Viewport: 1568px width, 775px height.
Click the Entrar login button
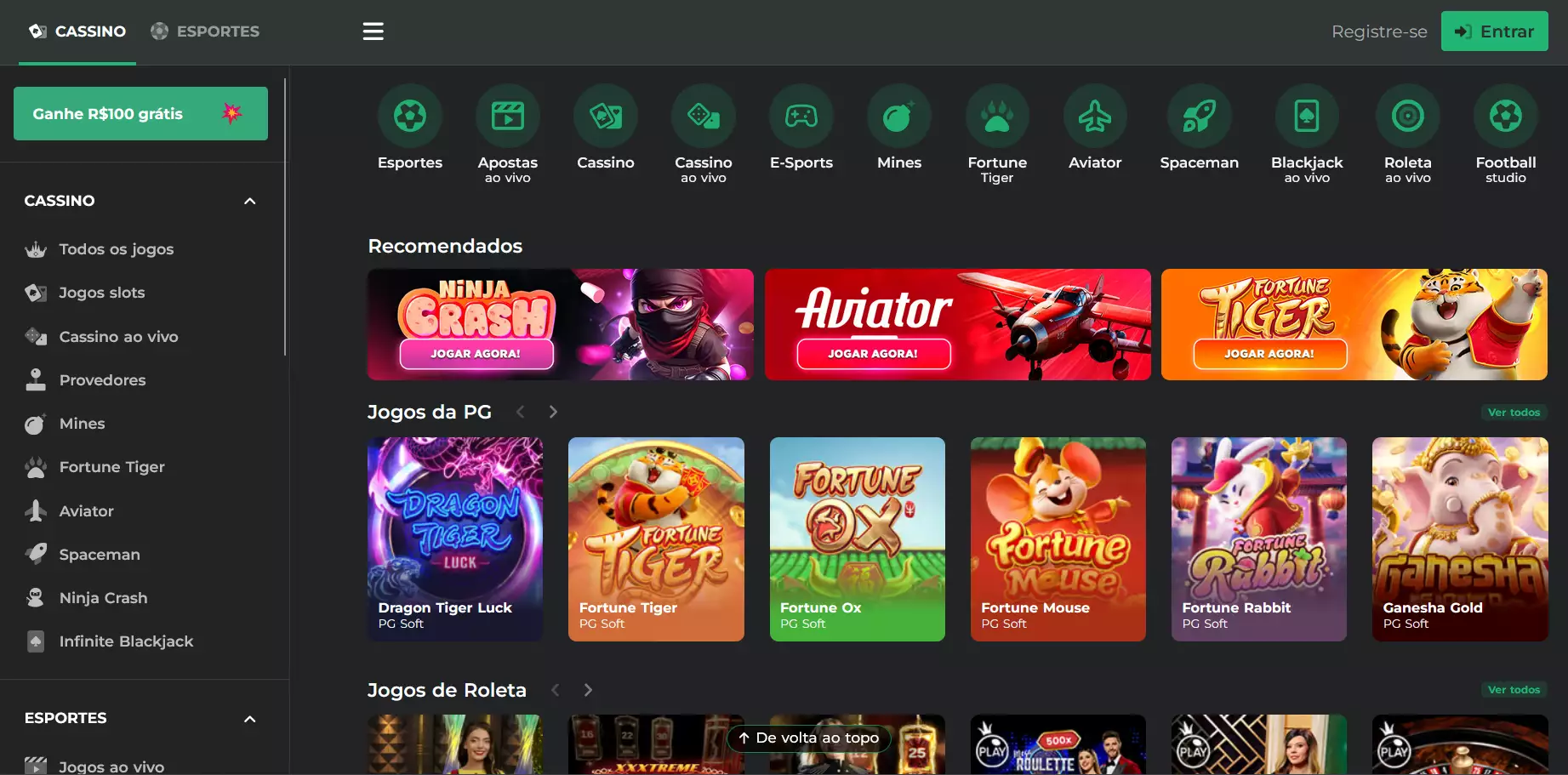[1494, 31]
